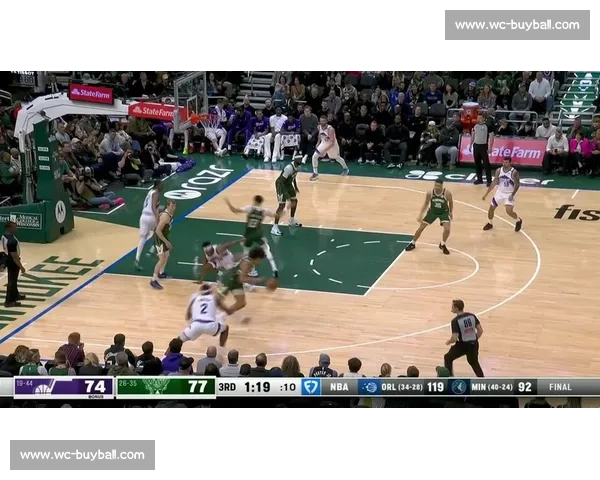The image size is (600, 480).
Task: Click the Milwaukee Bucks logo in scoreboard
Action: tap(156, 387)
